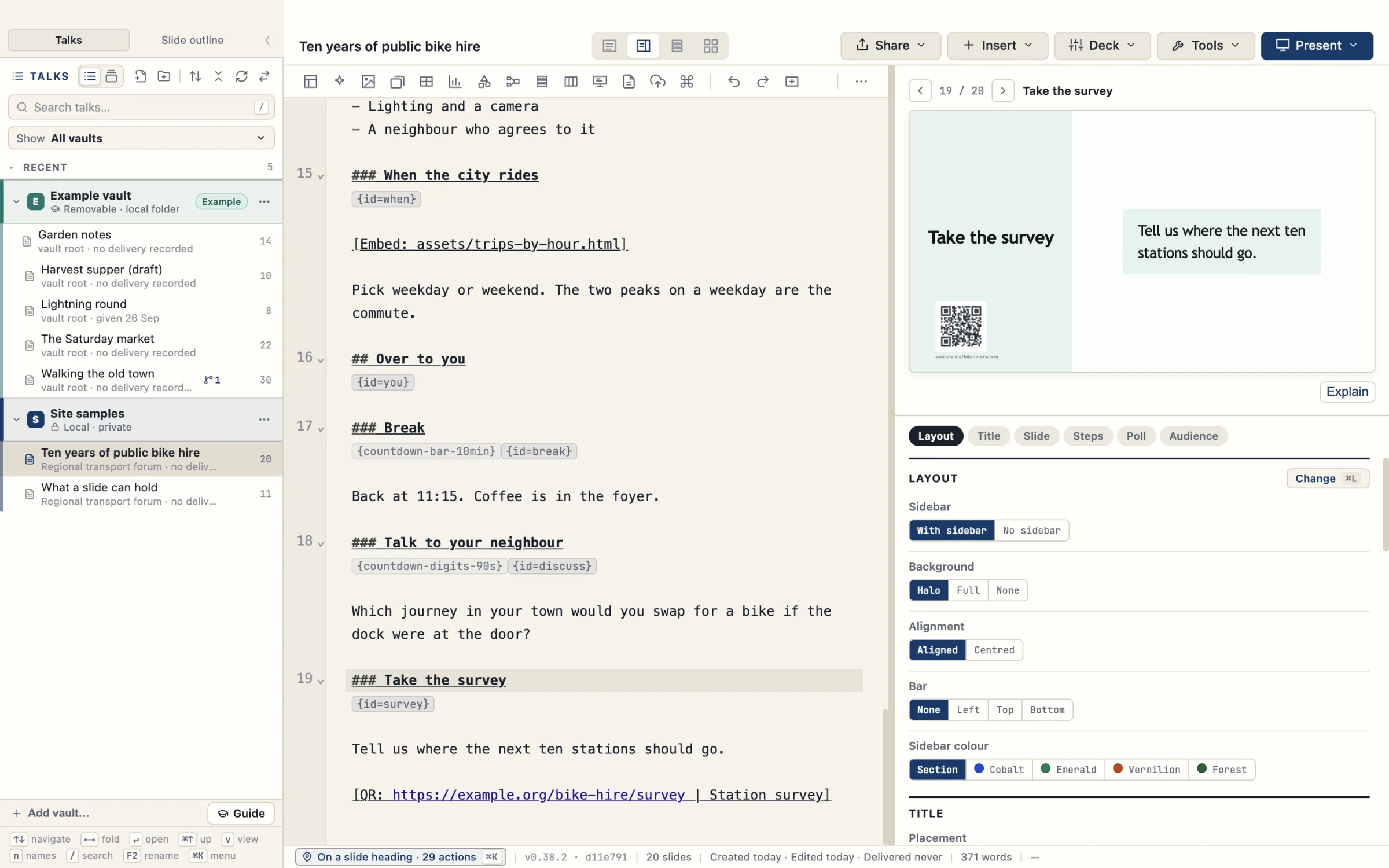Image resolution: width=1389 pixels, height=868 pixels.
Task: Choose the Vermilion sidebar colour
Action: [1147, 770]
